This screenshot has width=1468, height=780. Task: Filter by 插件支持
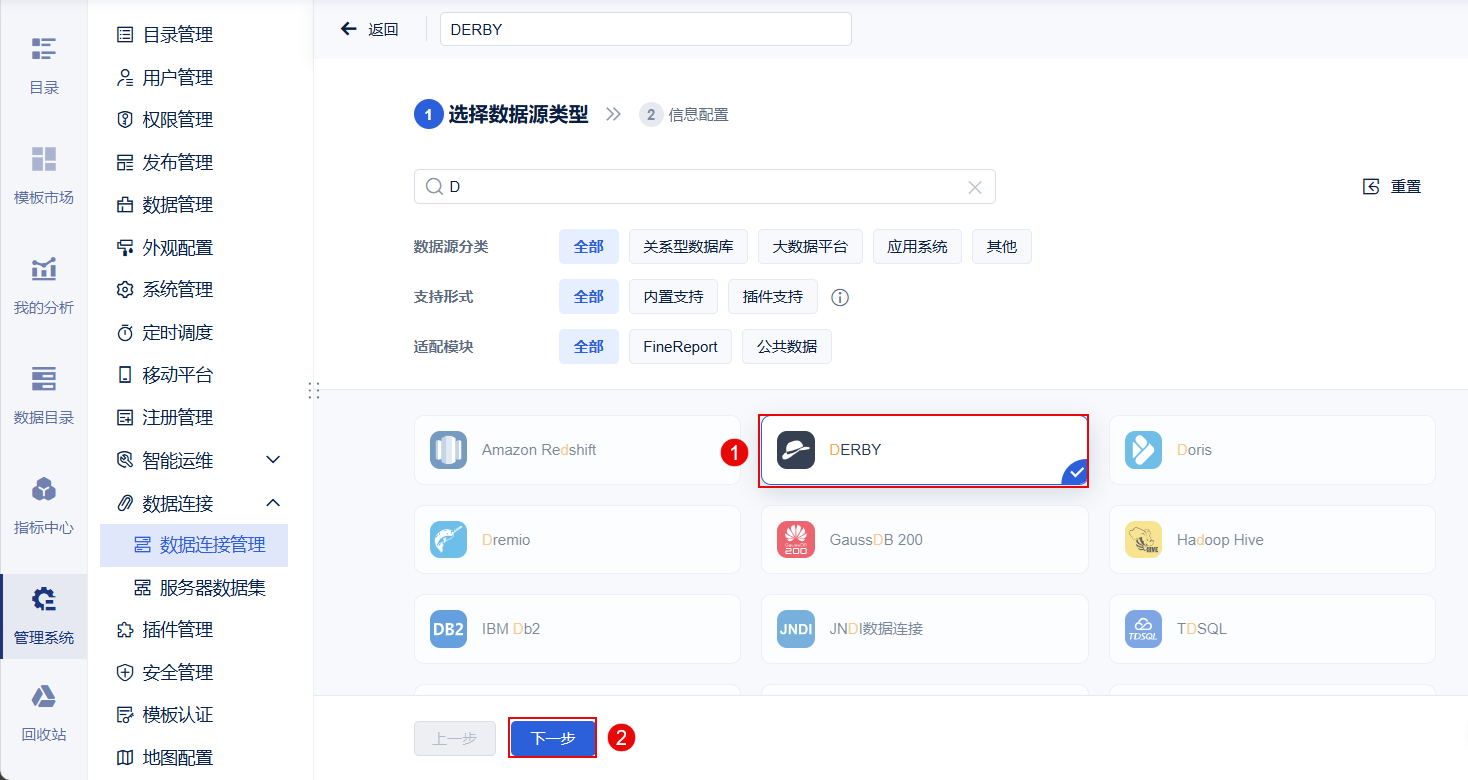pyautogui.click(x=772, y=296)
